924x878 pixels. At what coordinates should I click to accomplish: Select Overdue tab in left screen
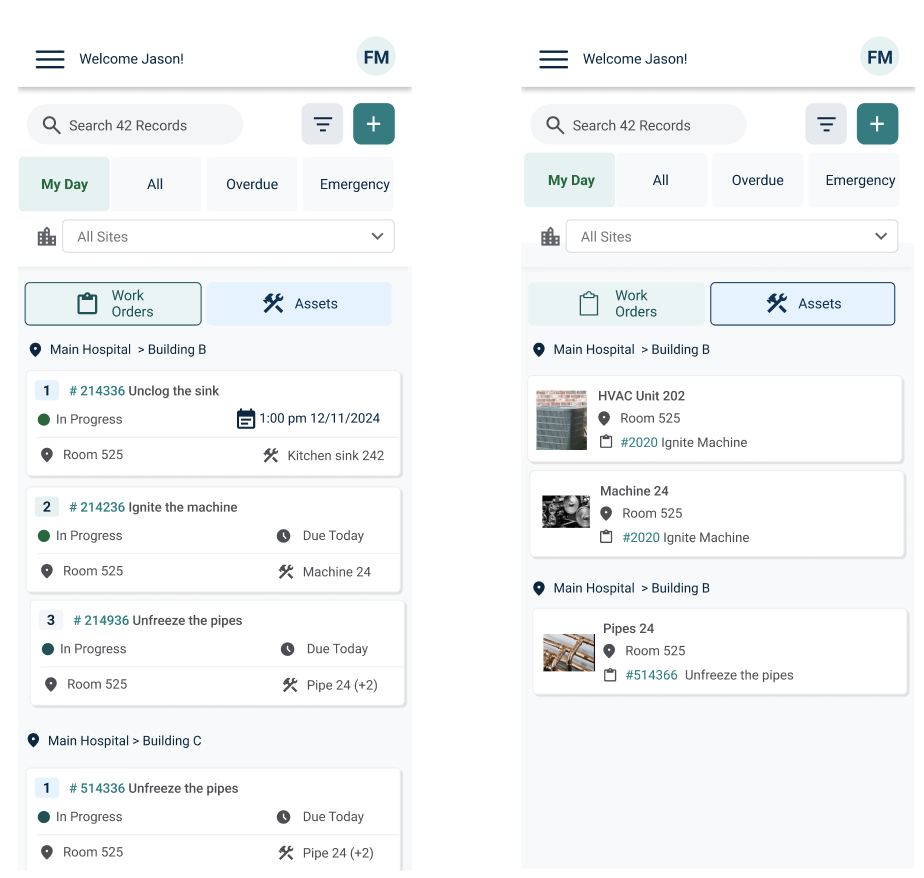(252, 184)
